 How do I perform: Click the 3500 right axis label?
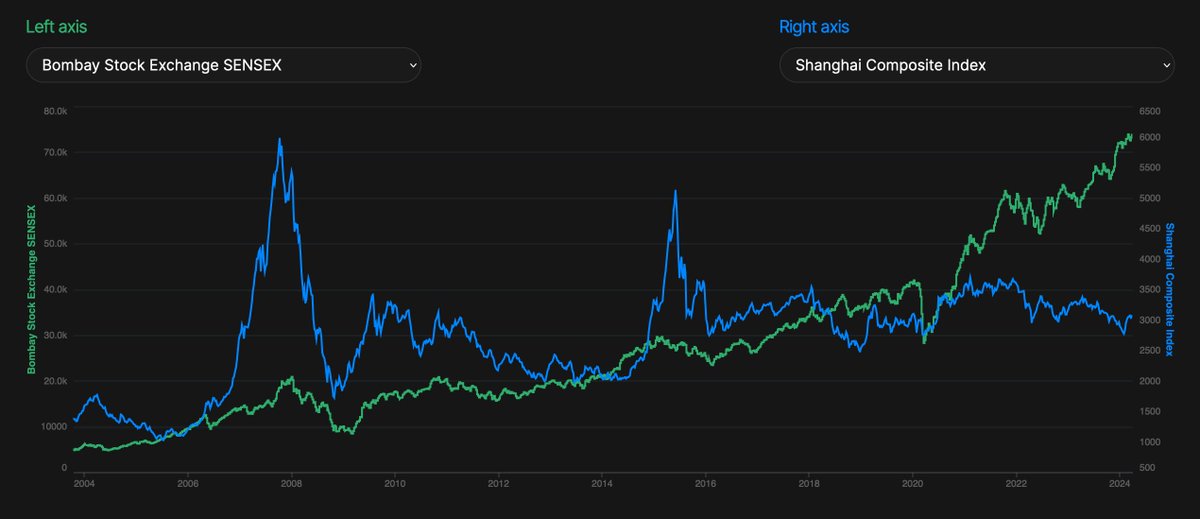pos(1149,290)
